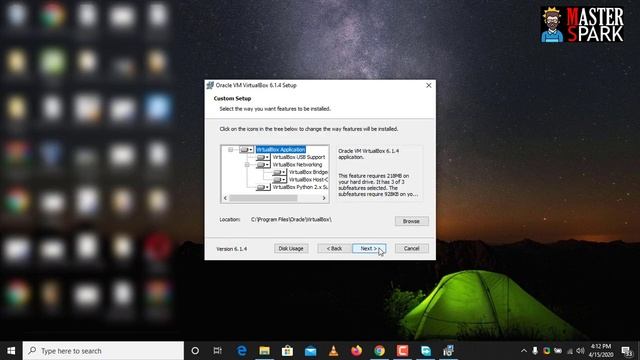Open the Disk Usage dialog
The image size is (640, 360).
[x=291, y=249]
